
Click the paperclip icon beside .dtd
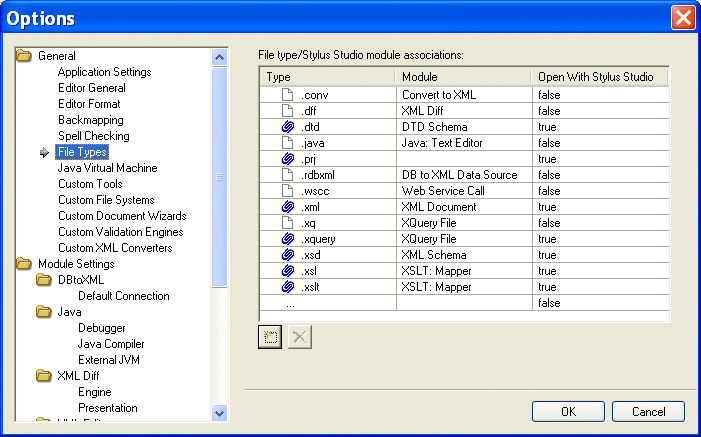click(288, 127)
